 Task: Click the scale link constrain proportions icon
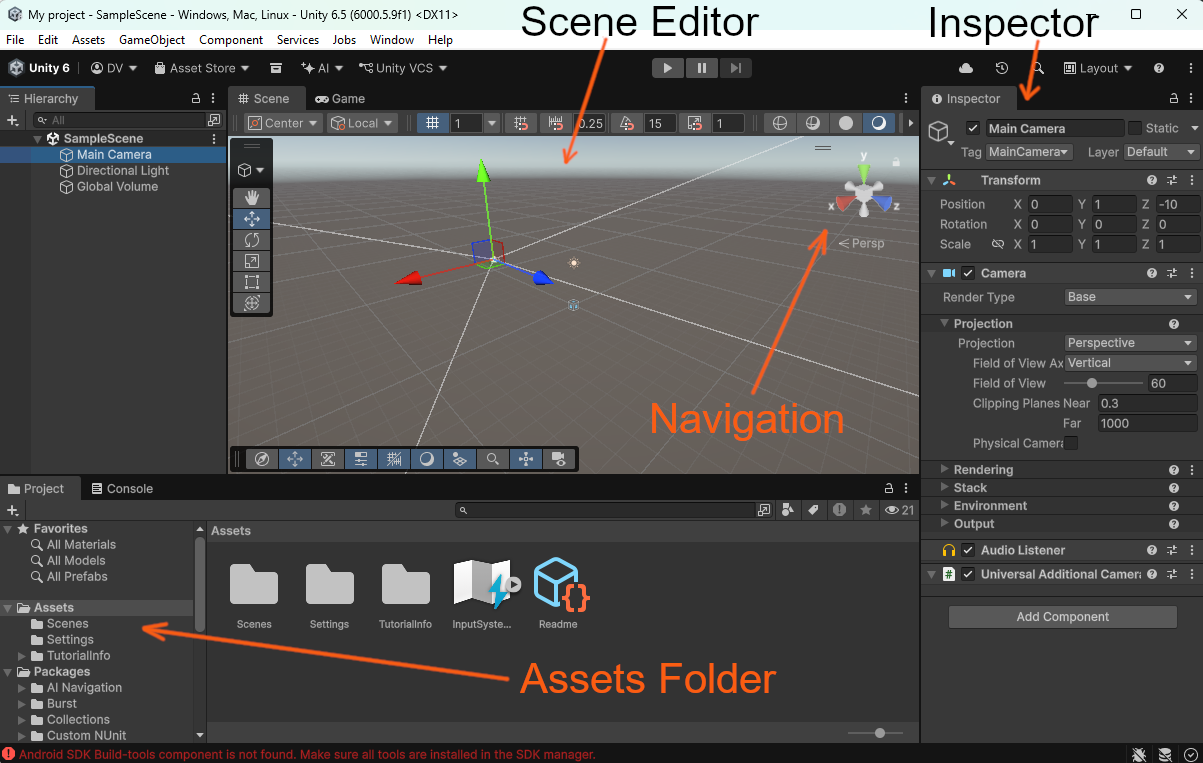coord(997,244)
